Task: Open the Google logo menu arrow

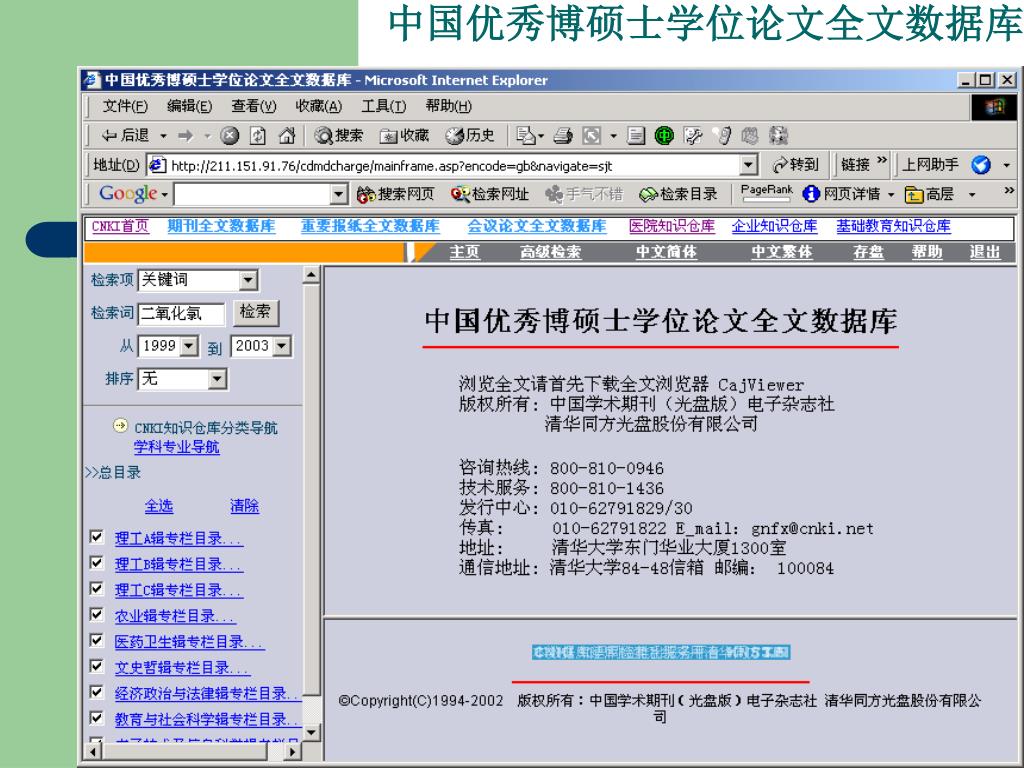Action: click(165, 195)
